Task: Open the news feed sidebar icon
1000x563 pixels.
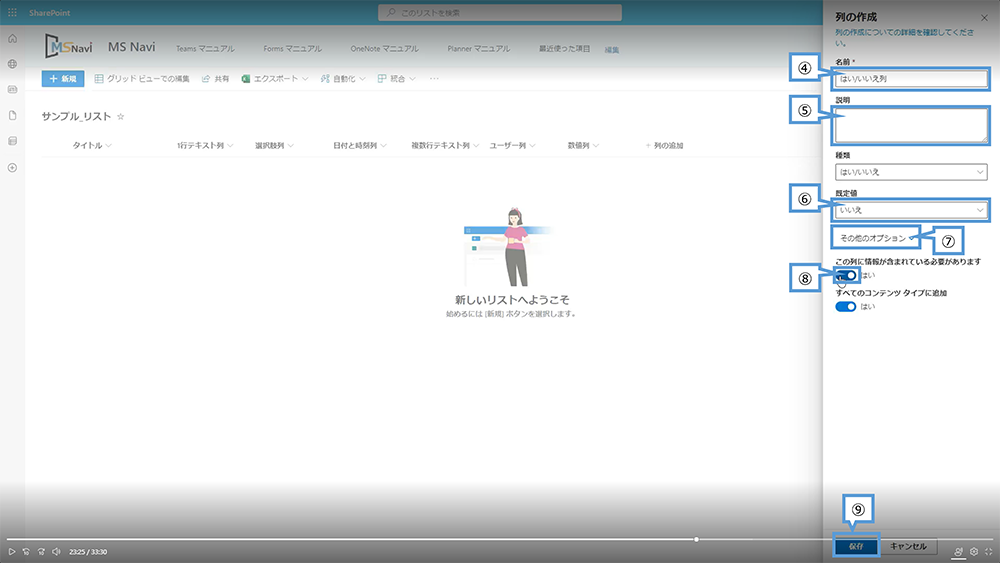Action: 12,90
